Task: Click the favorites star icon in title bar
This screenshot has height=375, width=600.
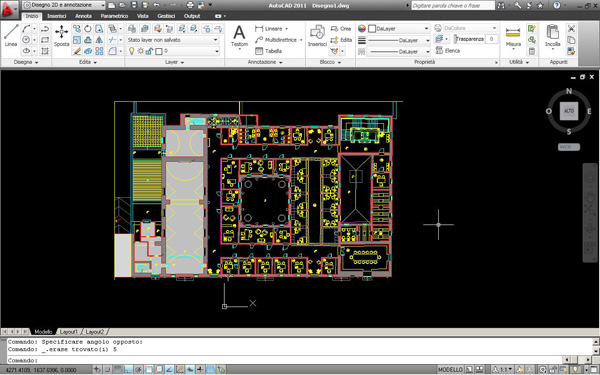Action: point(540,5)
